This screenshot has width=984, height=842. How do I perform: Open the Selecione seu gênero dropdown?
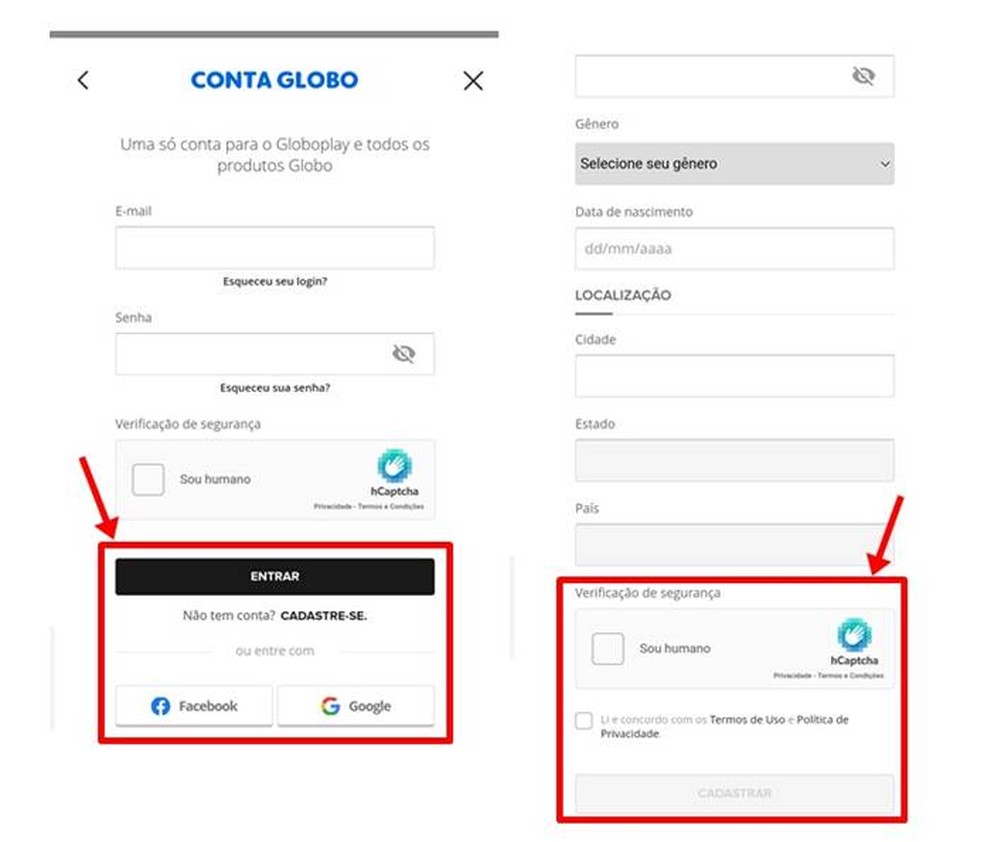[x=734, y=164]
